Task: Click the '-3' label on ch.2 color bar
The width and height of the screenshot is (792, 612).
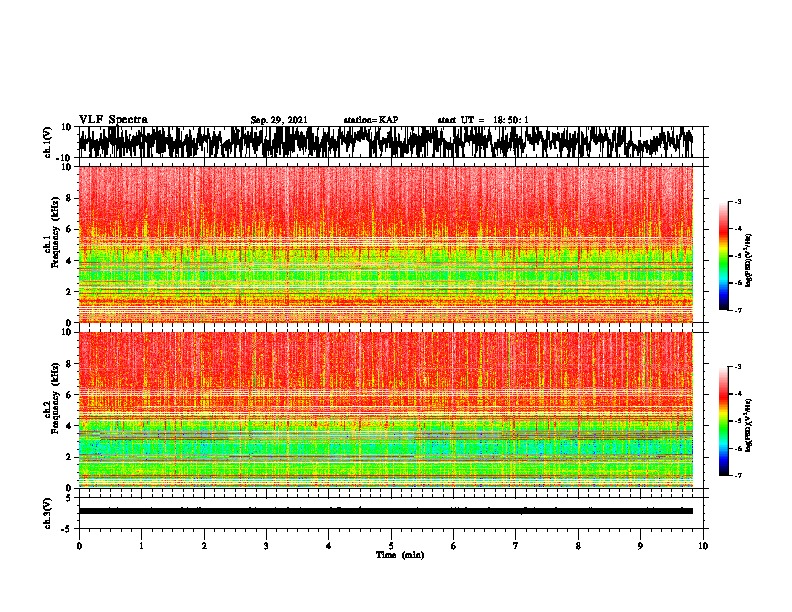Action: [737, 367]
